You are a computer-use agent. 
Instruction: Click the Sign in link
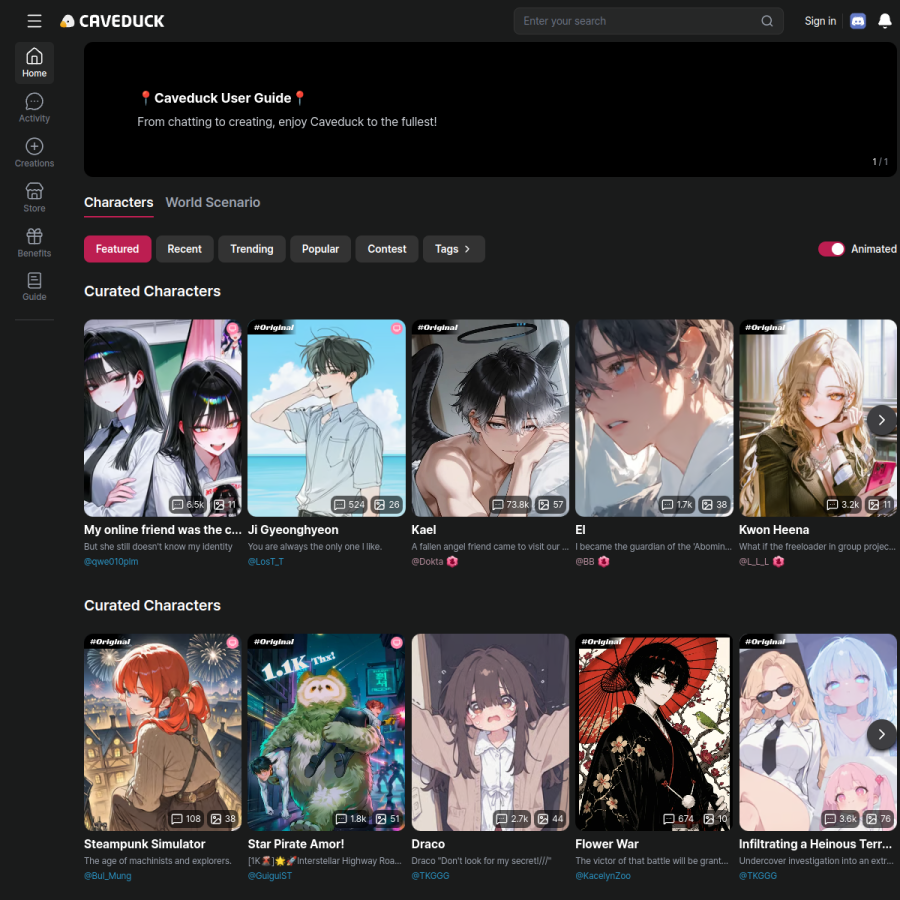point(820,21)
